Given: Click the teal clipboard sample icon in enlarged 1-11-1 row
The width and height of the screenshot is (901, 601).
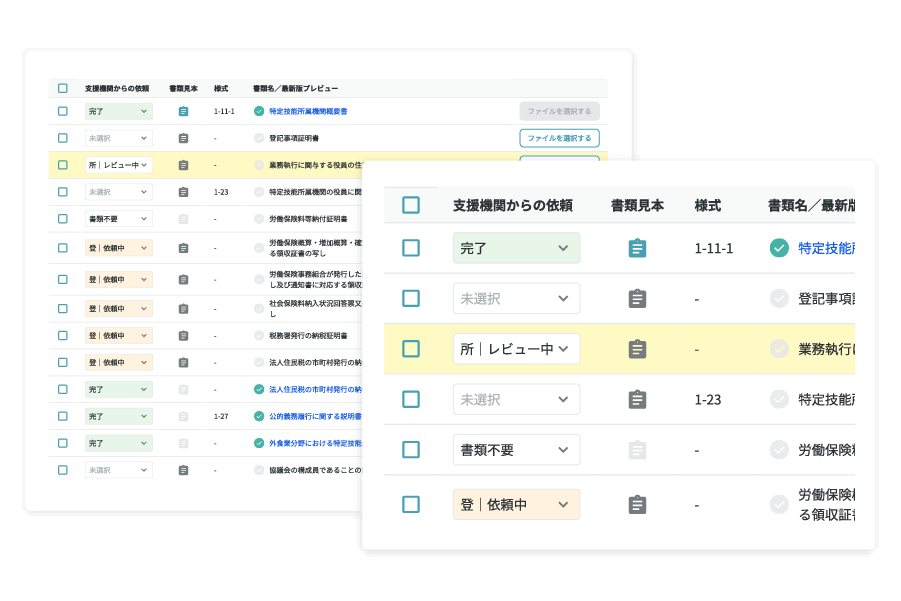Looking at the screenshot, I should [637, 248].
